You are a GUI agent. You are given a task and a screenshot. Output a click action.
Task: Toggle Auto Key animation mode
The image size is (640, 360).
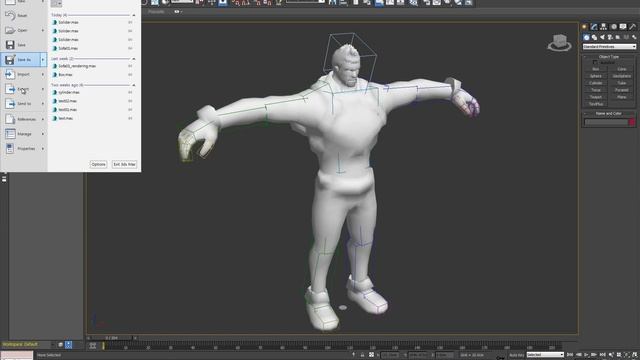(x=516, y=355)
